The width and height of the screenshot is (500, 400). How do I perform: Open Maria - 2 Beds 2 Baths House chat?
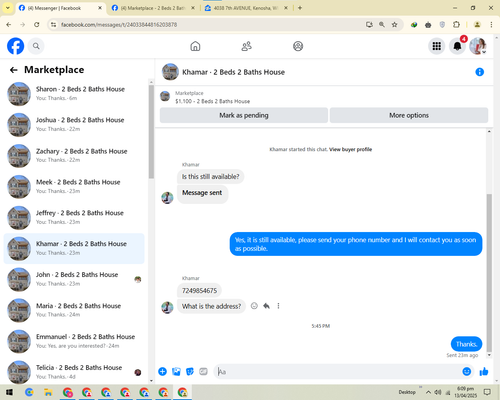click(x=74, y=310)
